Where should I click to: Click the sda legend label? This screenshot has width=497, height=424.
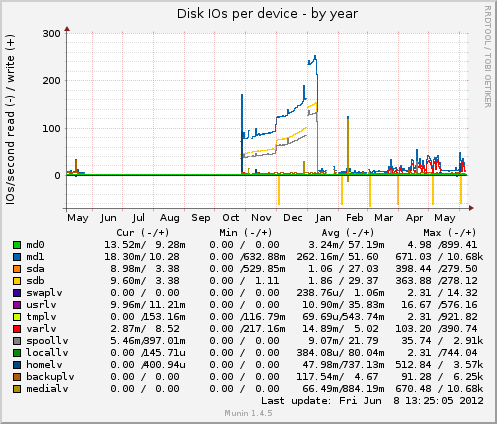click(35, 269)
